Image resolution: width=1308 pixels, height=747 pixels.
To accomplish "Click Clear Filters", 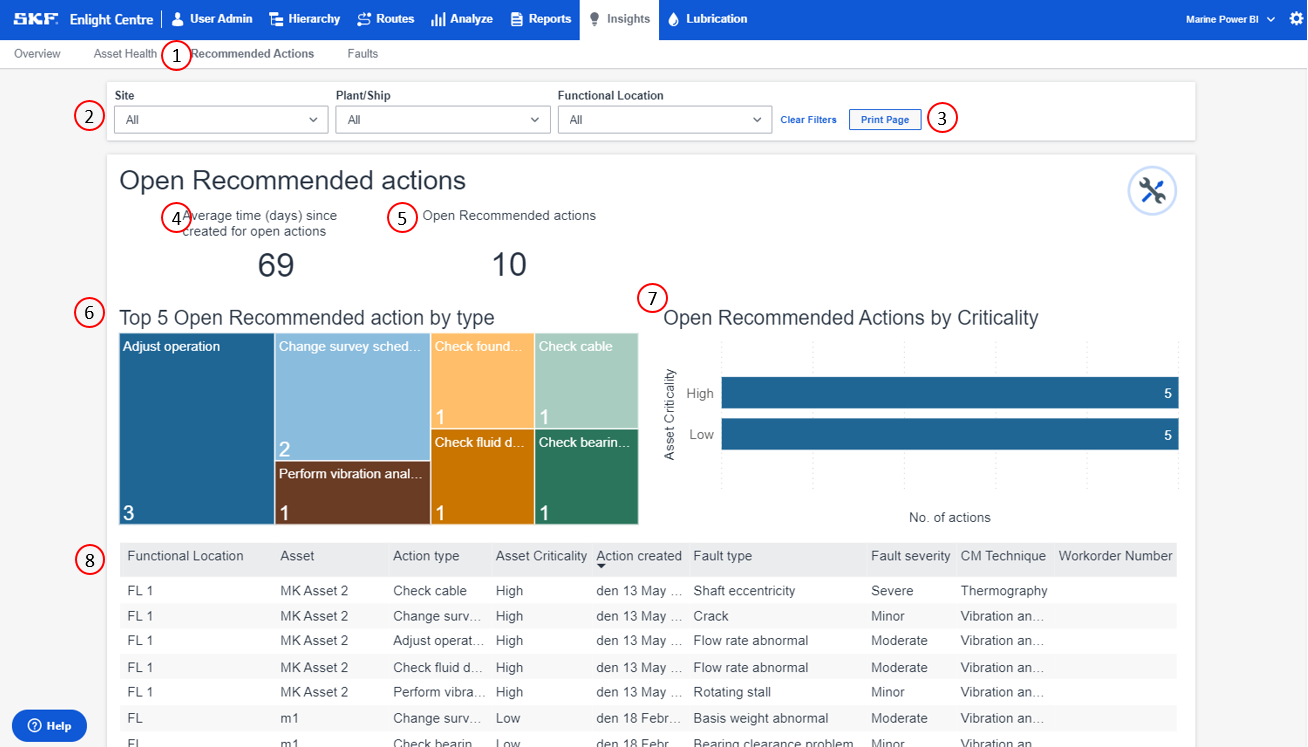I will point(808,119).
